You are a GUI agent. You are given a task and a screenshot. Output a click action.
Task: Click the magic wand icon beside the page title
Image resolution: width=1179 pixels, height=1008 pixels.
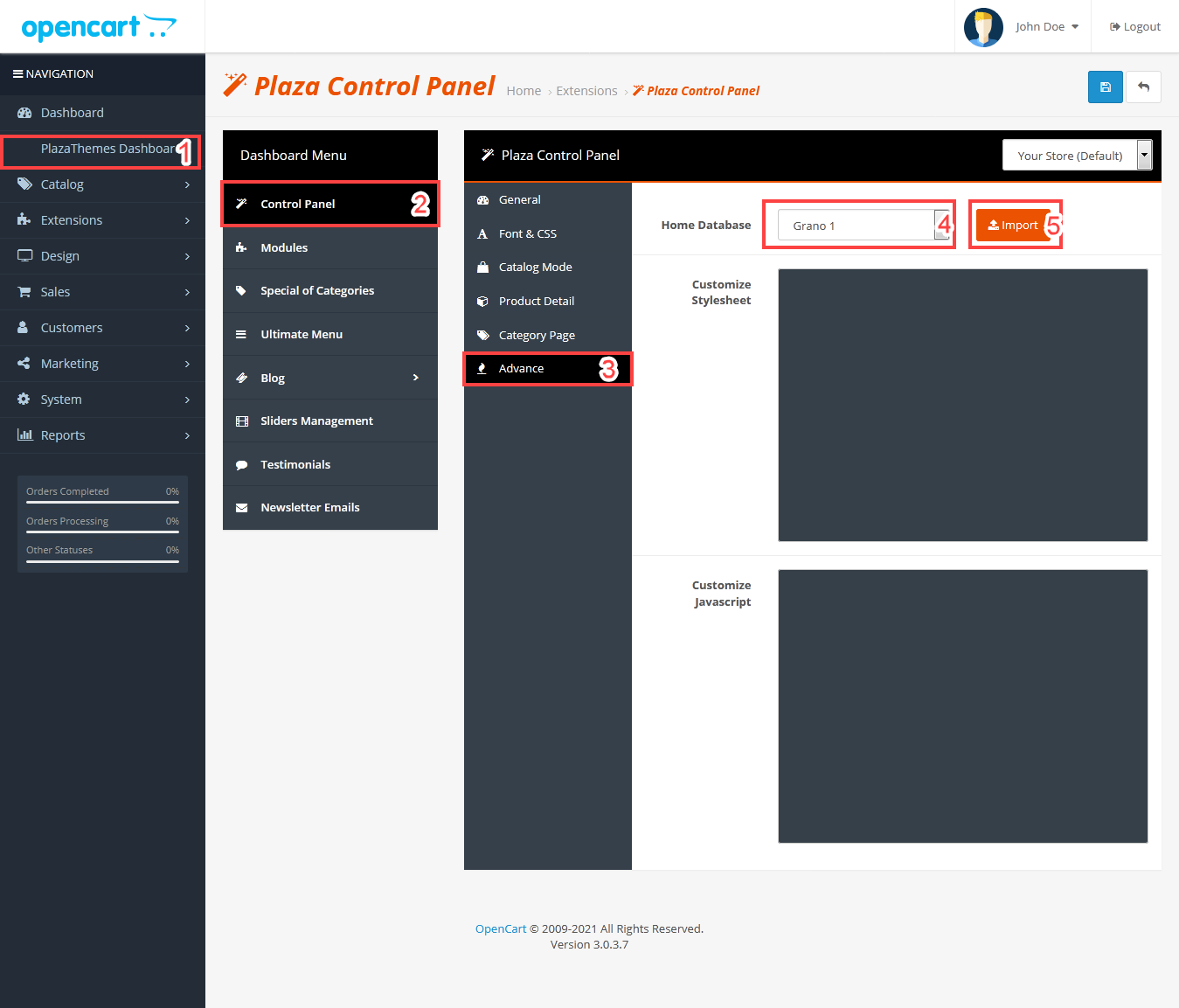pos(235,85)
